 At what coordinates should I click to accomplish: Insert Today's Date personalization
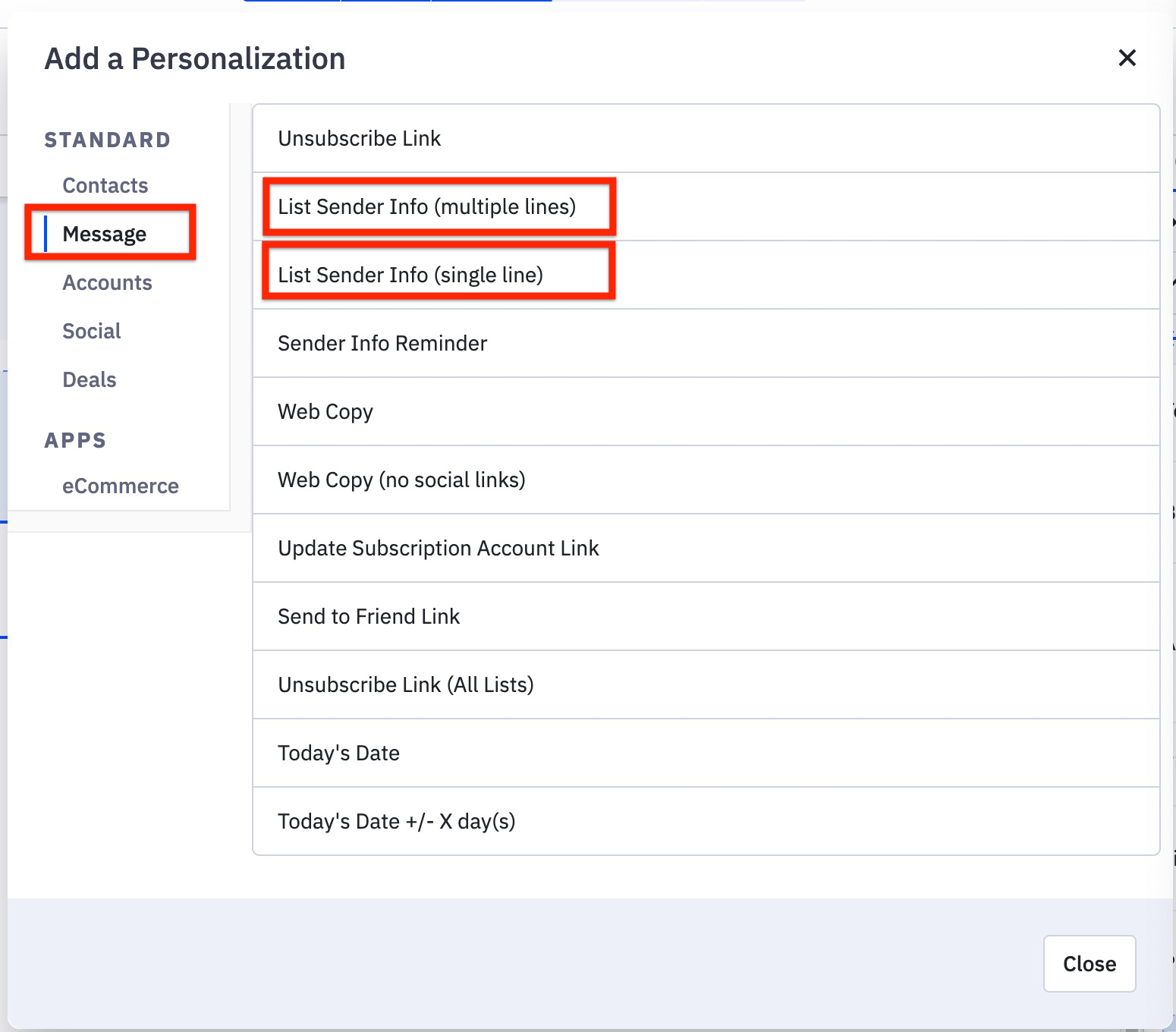[338, 753]
